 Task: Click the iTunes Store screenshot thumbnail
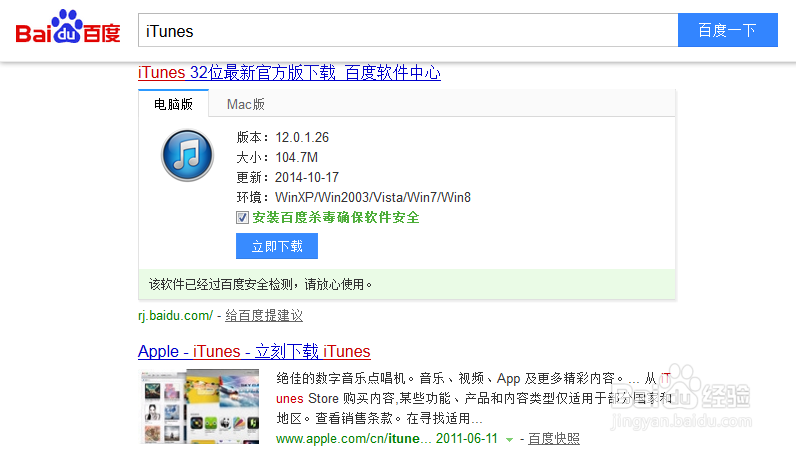click(199, 406)
